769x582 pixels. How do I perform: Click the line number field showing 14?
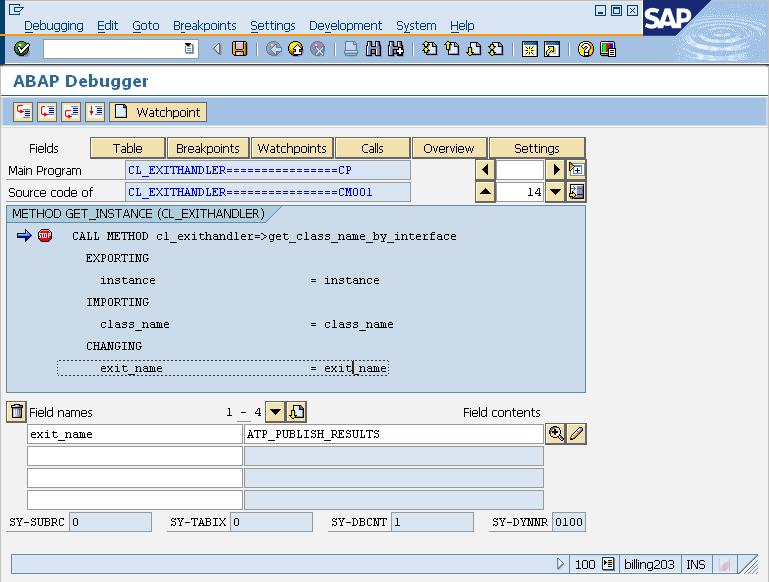[520, 192]
